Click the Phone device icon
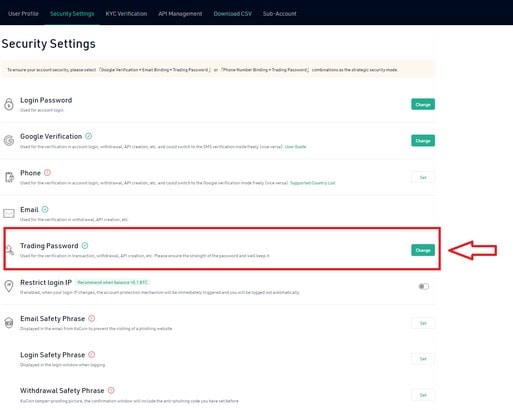Viewport: 513px width, 410px height. [9, 177]
